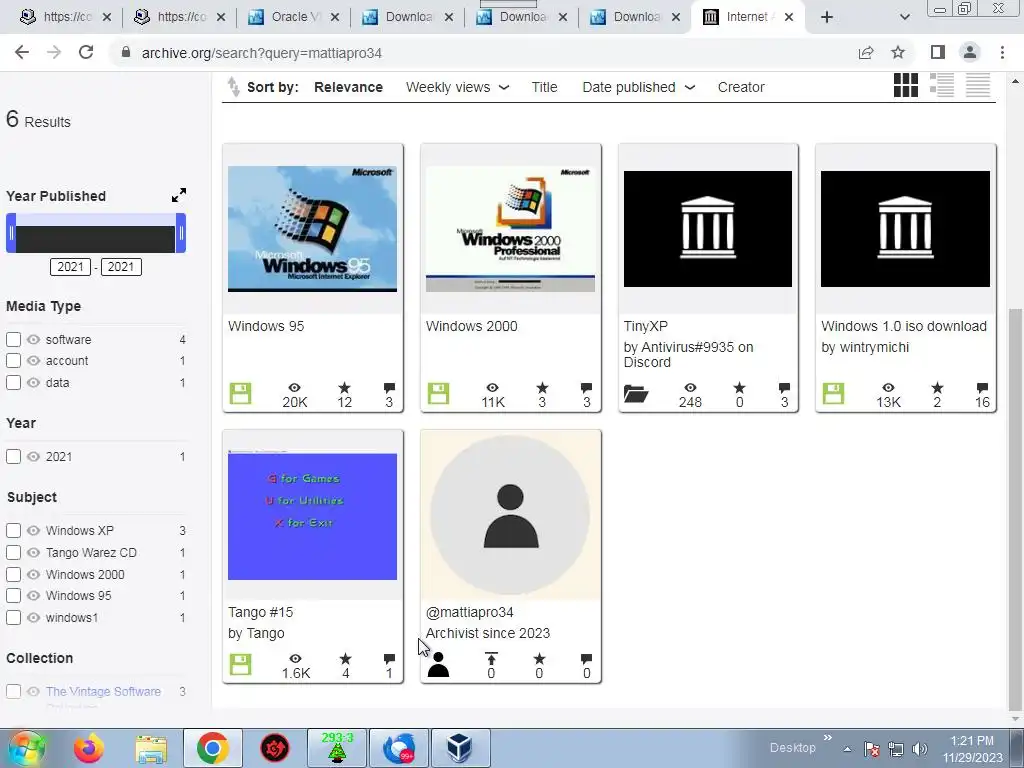Open File Explorer from taskbar
Viewport: 1024px width, 768px height.
tap(151, 748)
